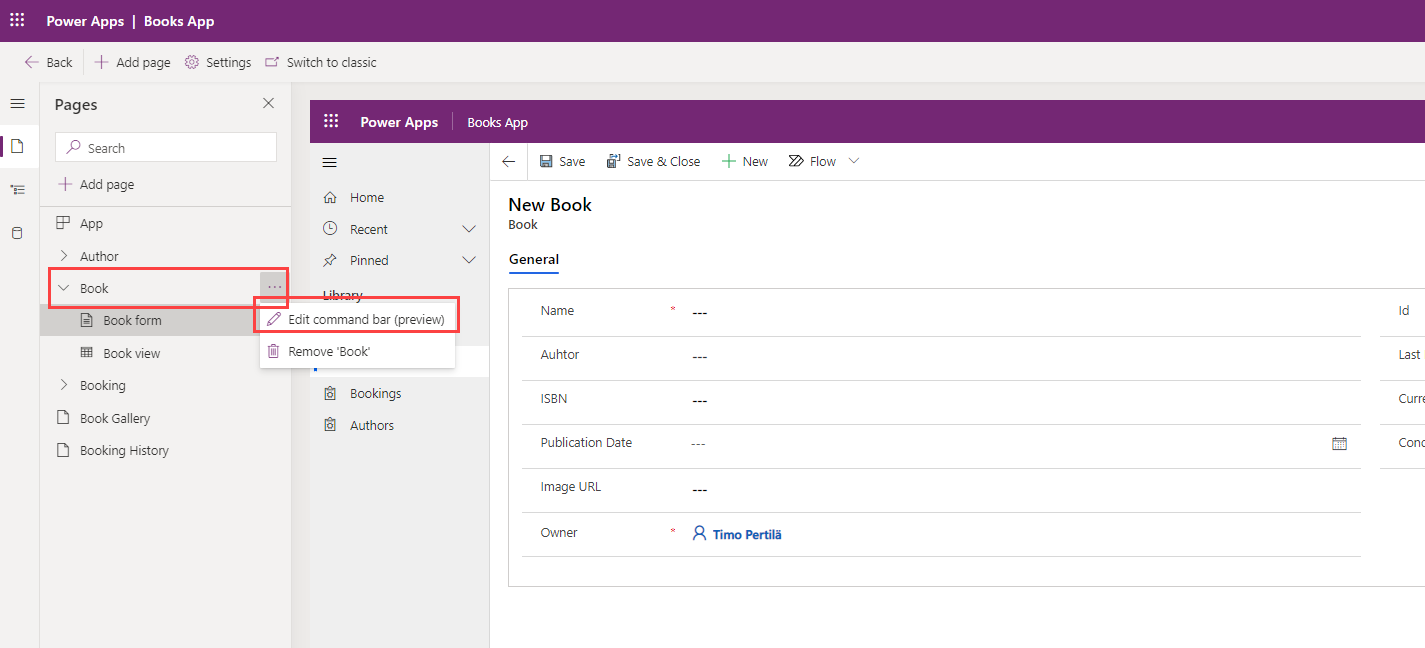Click the back arrow in form toolbar
The height and width of the screenshot is (648, 1425).
[508, 162]
